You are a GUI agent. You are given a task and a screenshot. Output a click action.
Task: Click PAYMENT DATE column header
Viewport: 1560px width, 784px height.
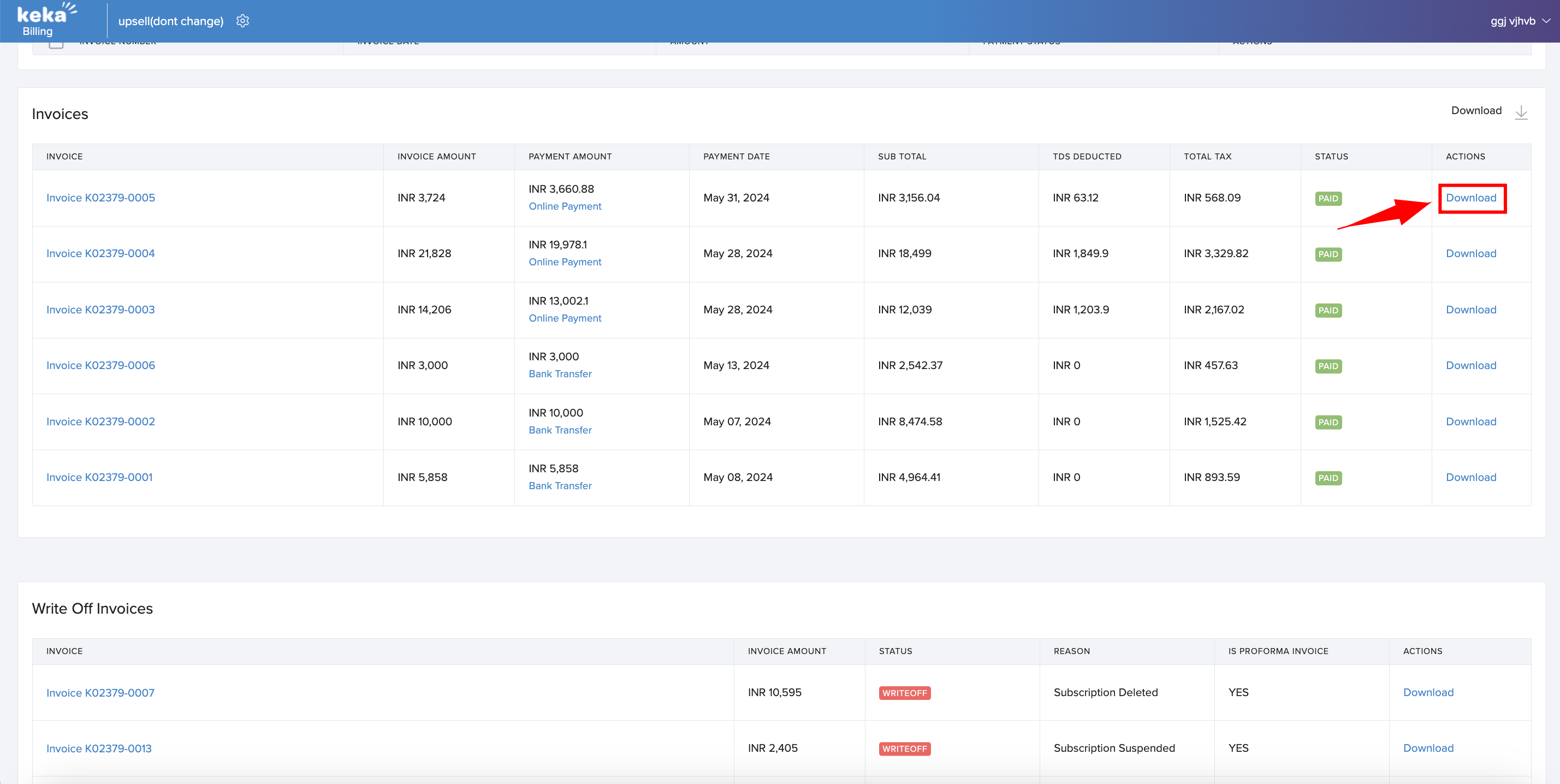736,157
